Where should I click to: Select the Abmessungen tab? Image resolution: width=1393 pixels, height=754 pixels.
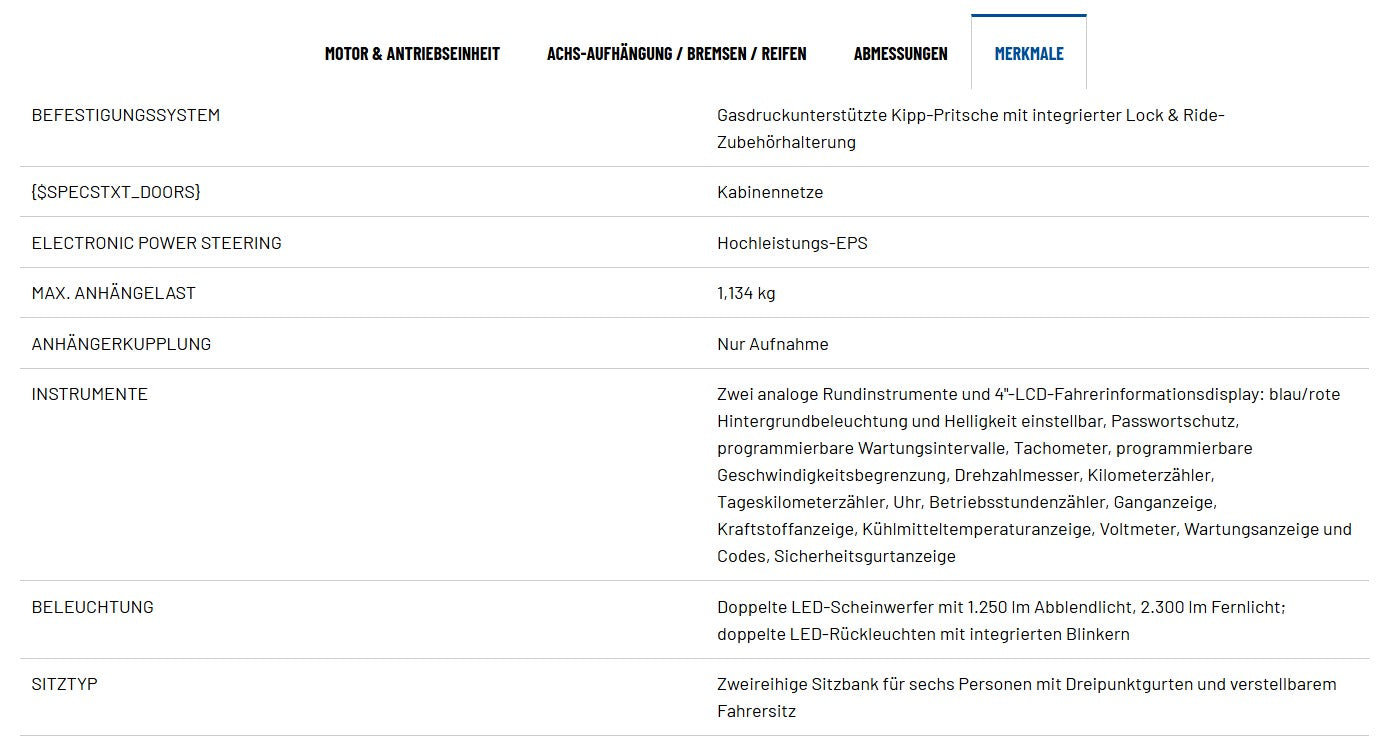[900, 54]
